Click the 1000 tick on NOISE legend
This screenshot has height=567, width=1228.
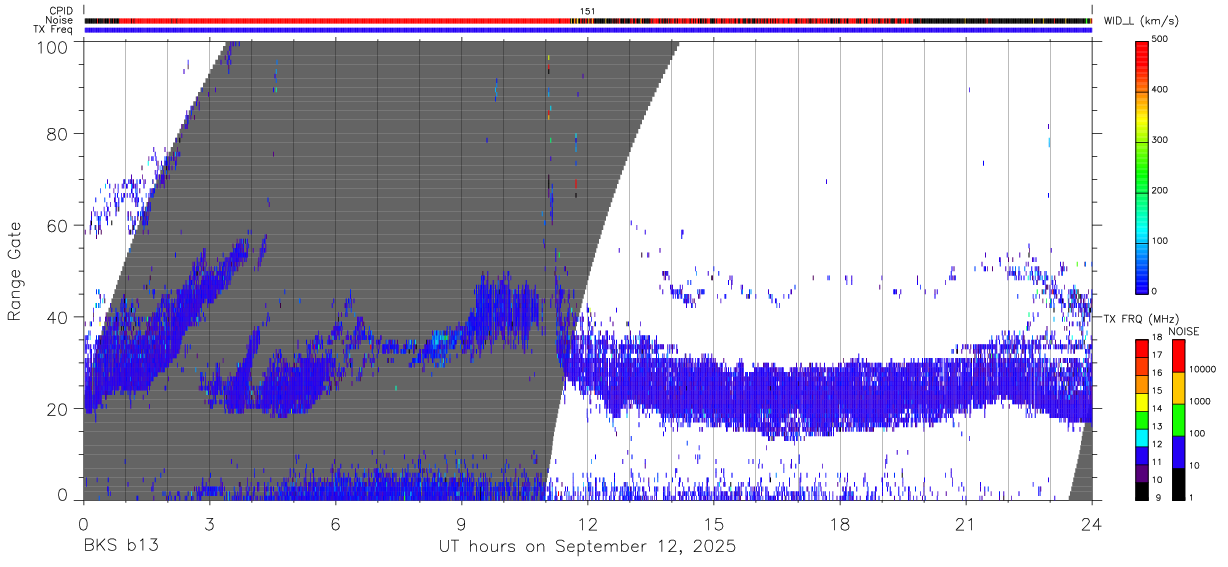pyautogui.click(x=1200, y=401)
